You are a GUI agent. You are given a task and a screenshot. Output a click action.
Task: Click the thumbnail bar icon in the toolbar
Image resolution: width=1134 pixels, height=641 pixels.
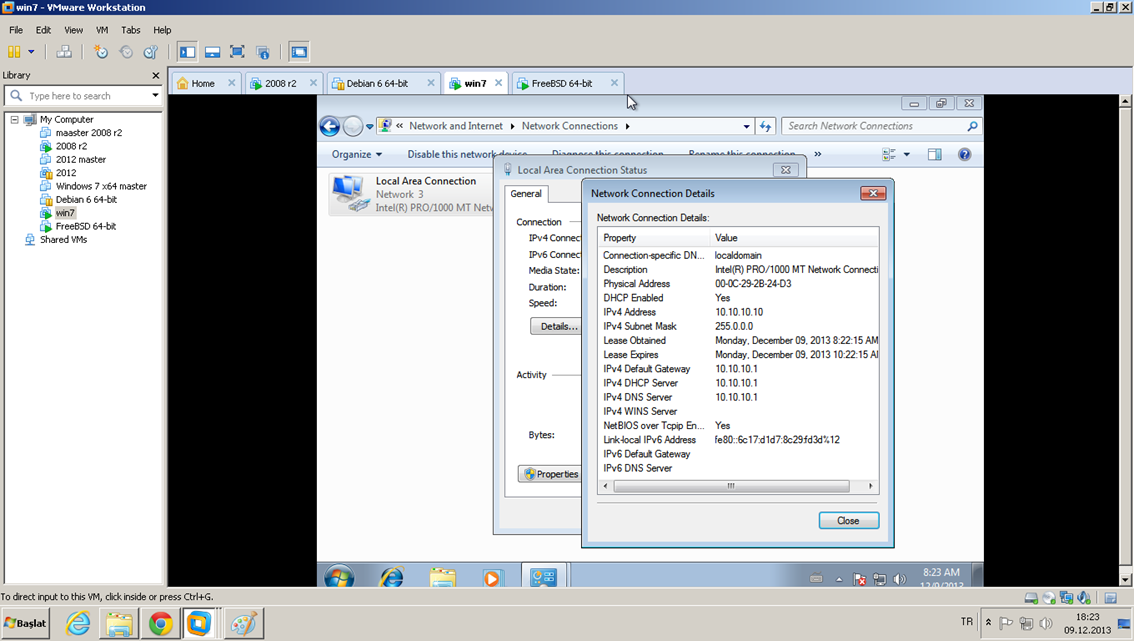pyautogui.click(x=212, y=52)
